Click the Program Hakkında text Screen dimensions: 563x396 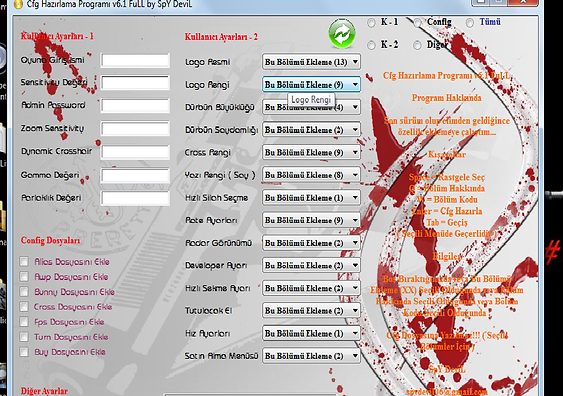coord(446,98)
